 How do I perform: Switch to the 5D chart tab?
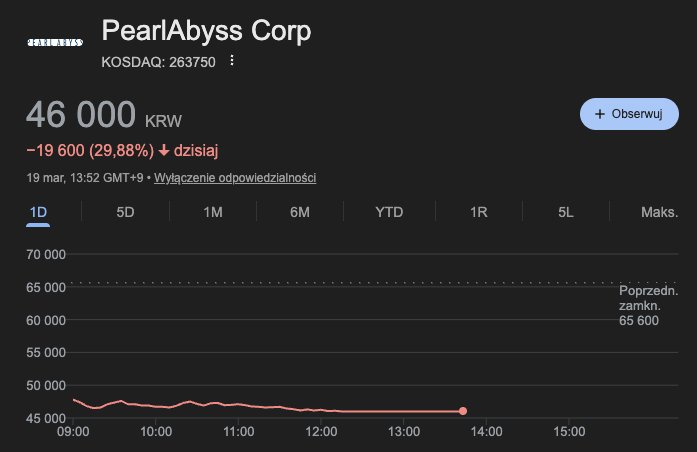pyautogui.click(x=125, y=212)
